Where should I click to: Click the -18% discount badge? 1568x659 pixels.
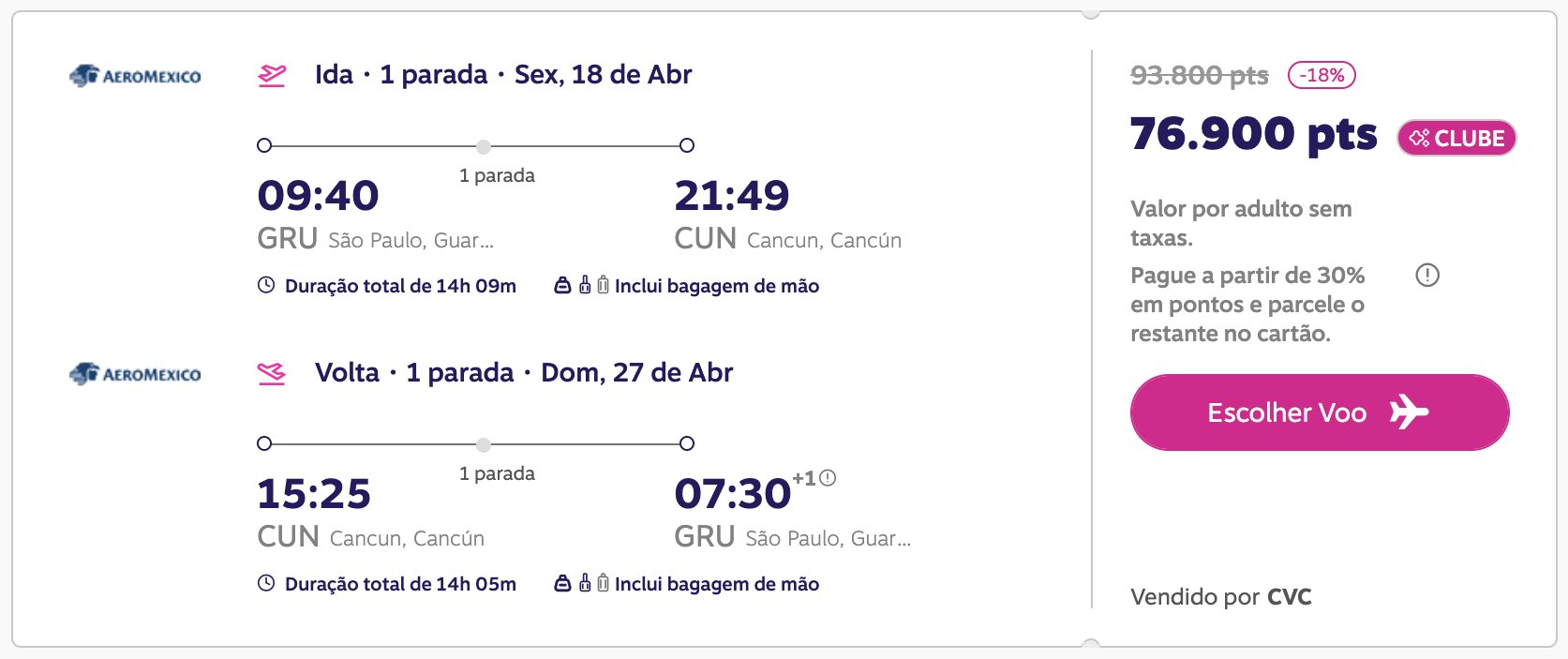[1322, 75]
